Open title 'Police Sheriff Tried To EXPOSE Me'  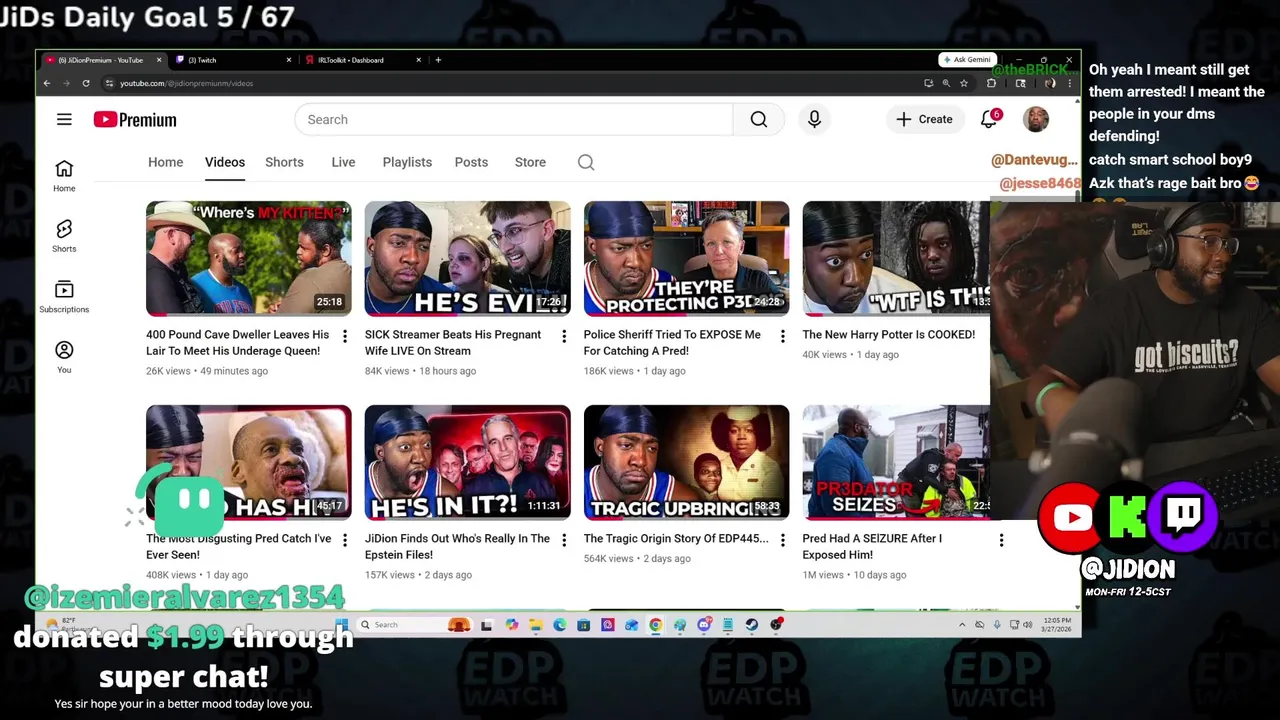[x=672, y=342]
